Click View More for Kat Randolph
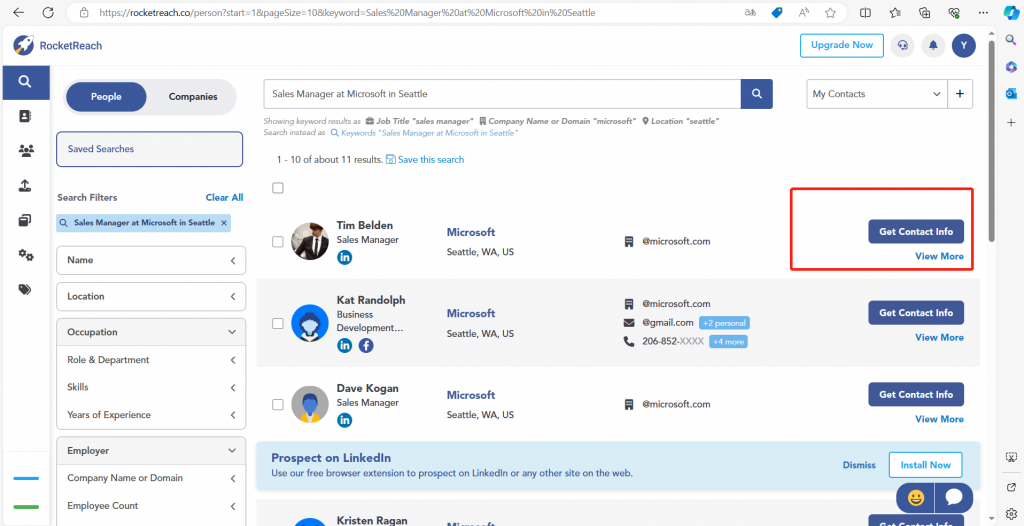The width and height of the screenshot is (1024, 526). coord(939,337)
